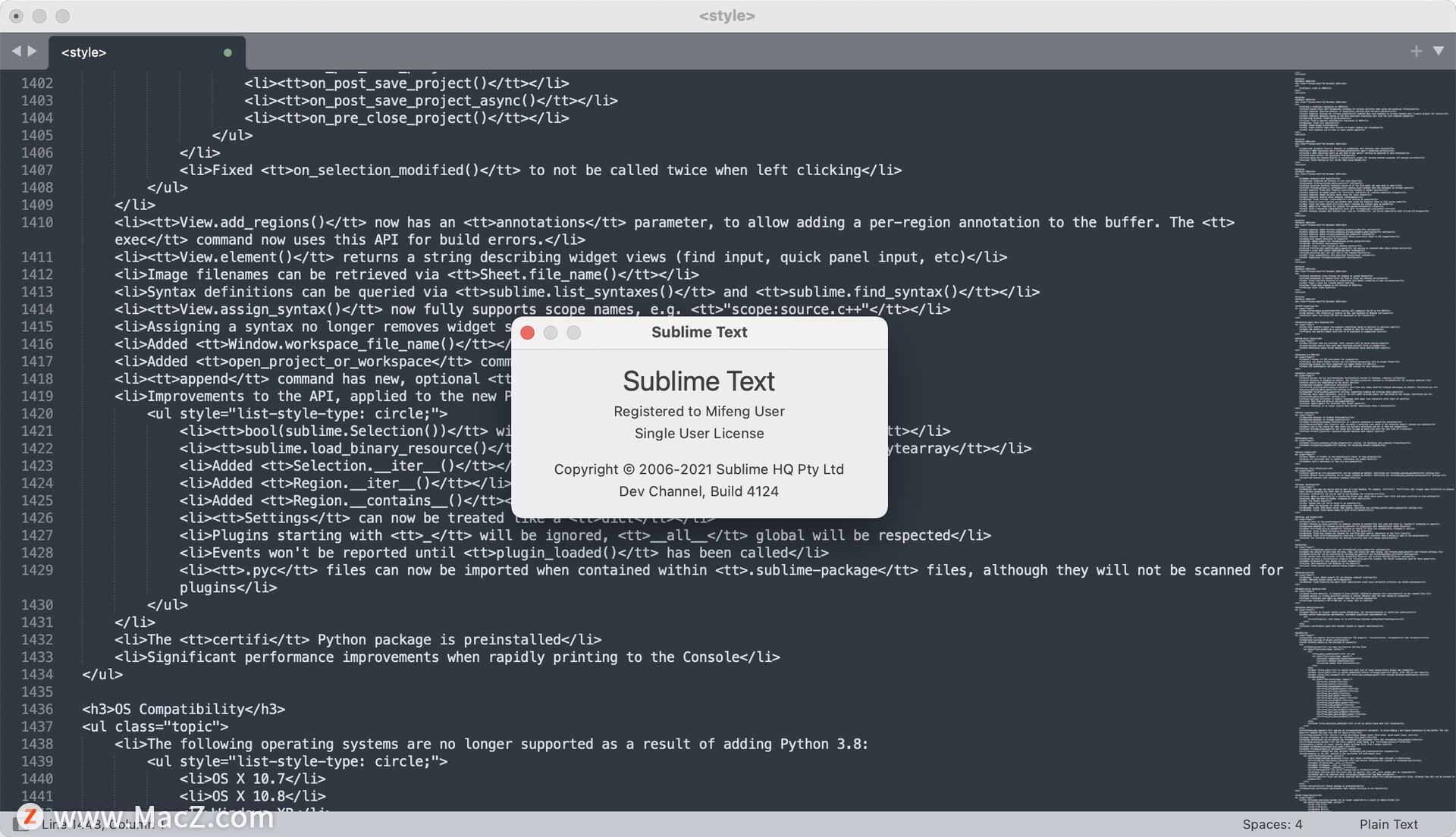The image size is (1456, 837).
Task: Add a new tab with the plus icon
Action: [1416, 51]
